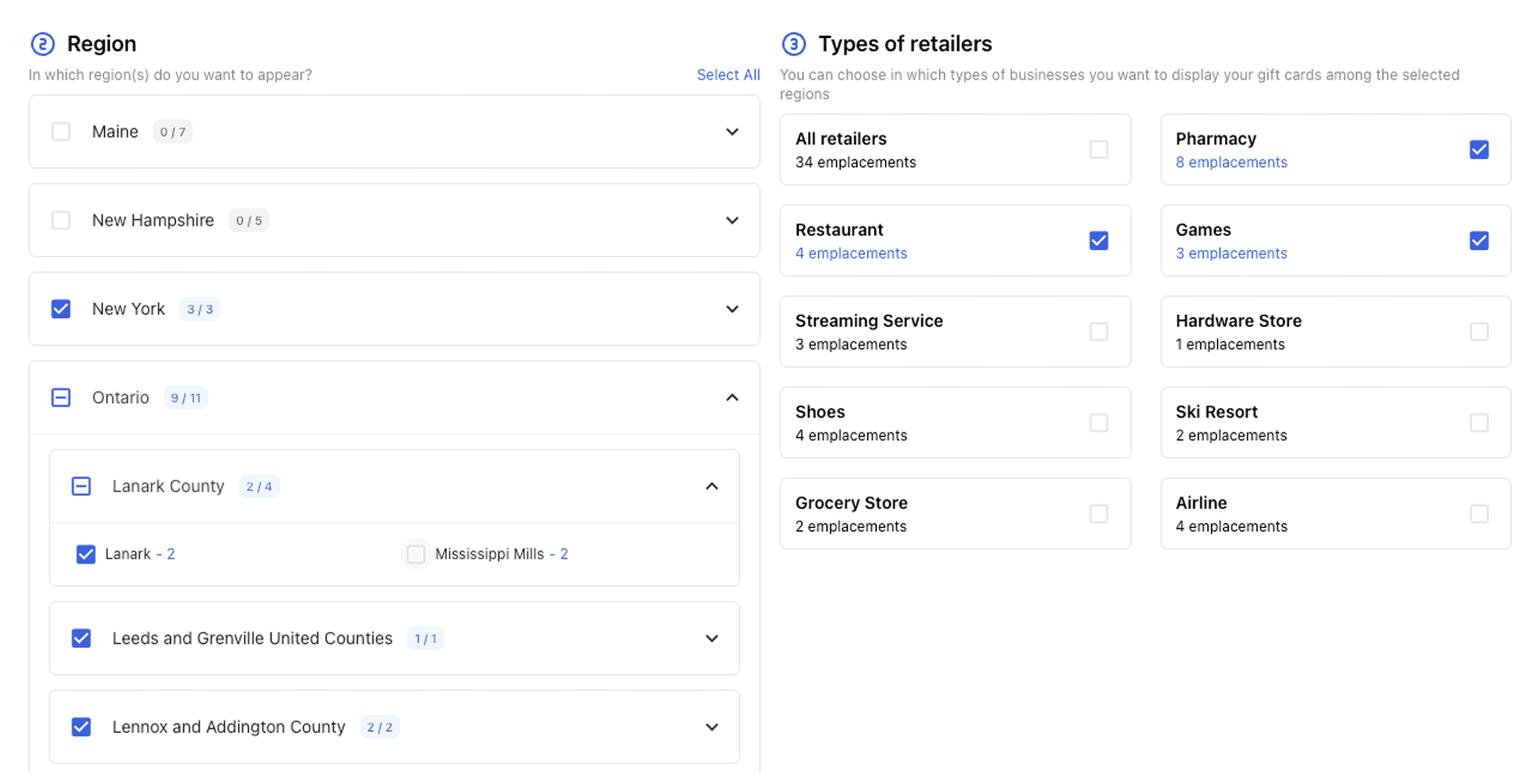Click the Airline card title
The width and height of the screenshot is (1539, 784).
click(x=1201, y=503)
